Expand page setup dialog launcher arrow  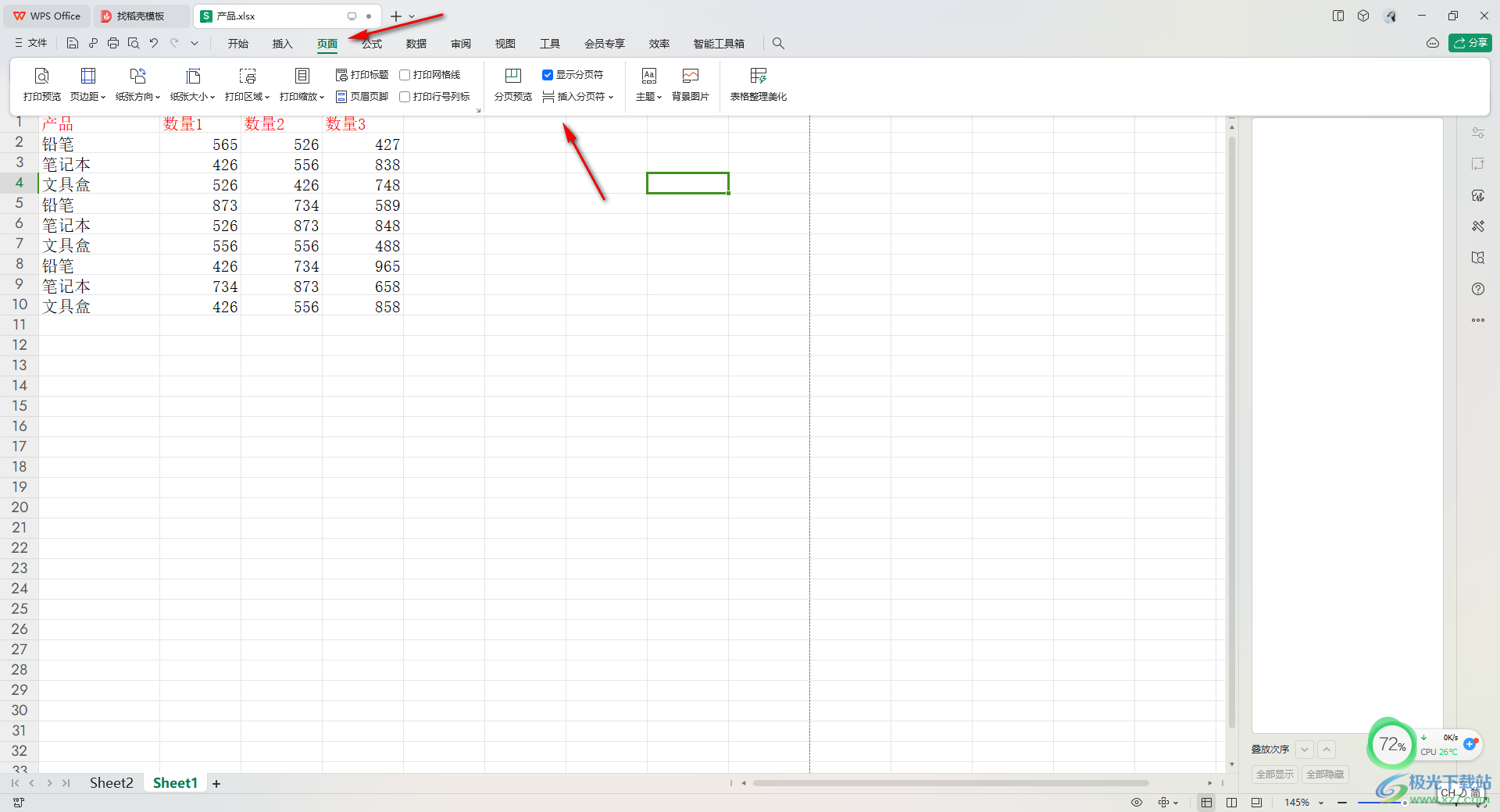[x=478, y=110]
